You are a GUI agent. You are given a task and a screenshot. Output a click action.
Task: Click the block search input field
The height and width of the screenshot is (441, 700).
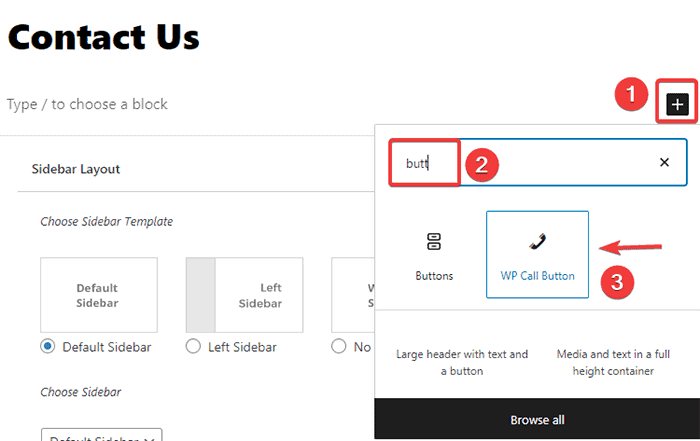coord(560,162)
